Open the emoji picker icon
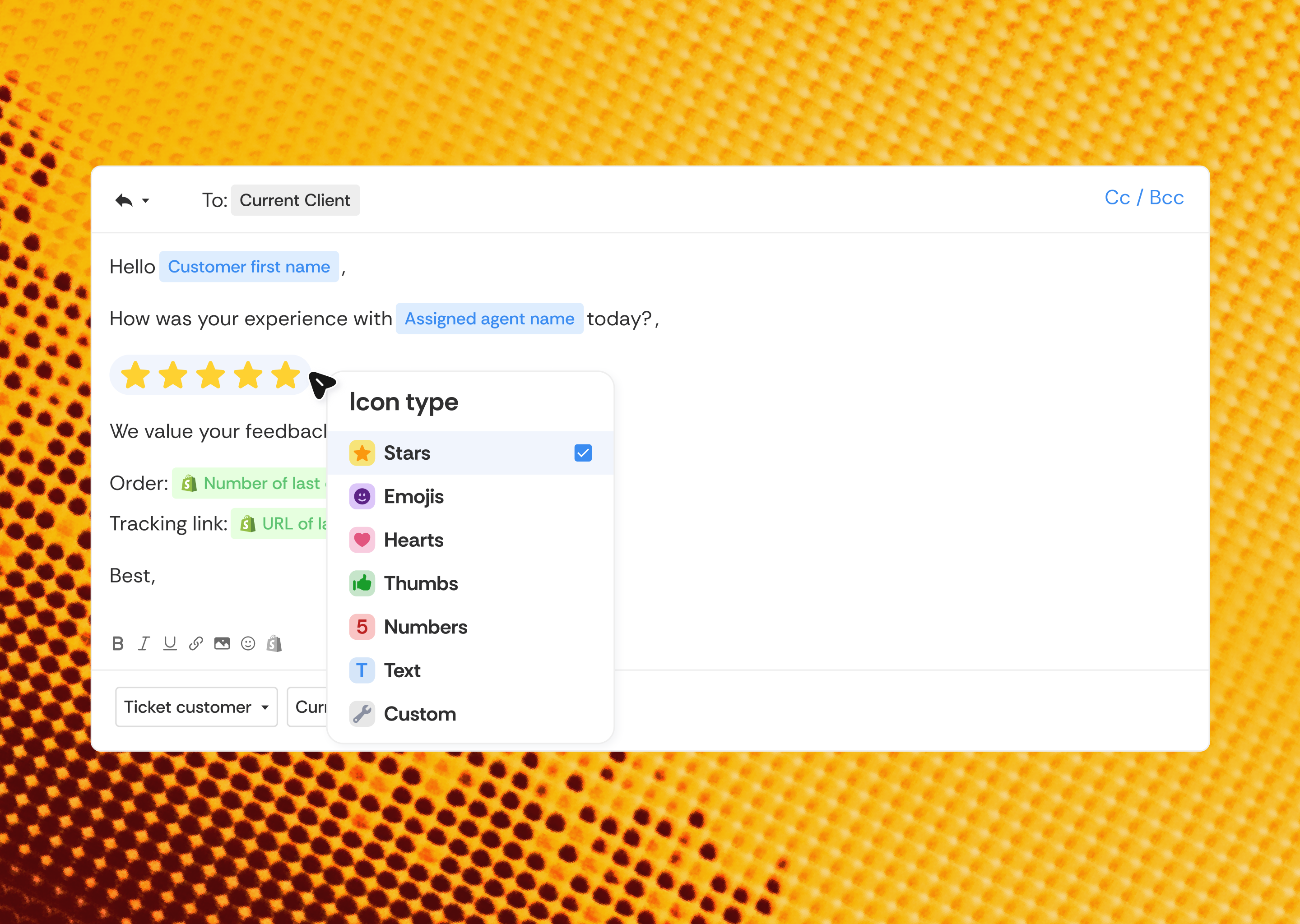Image resolution: width=1300 pixels, height=924 pixels. pyautogui.click(x=248, y=643)
